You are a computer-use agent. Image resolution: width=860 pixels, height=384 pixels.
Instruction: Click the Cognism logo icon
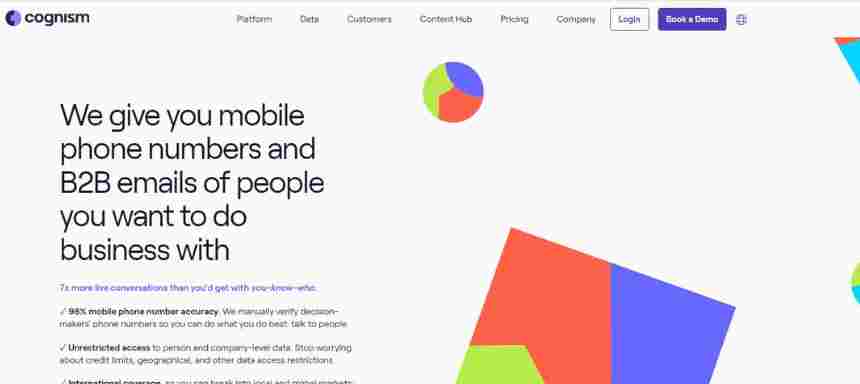pos(13,18)
